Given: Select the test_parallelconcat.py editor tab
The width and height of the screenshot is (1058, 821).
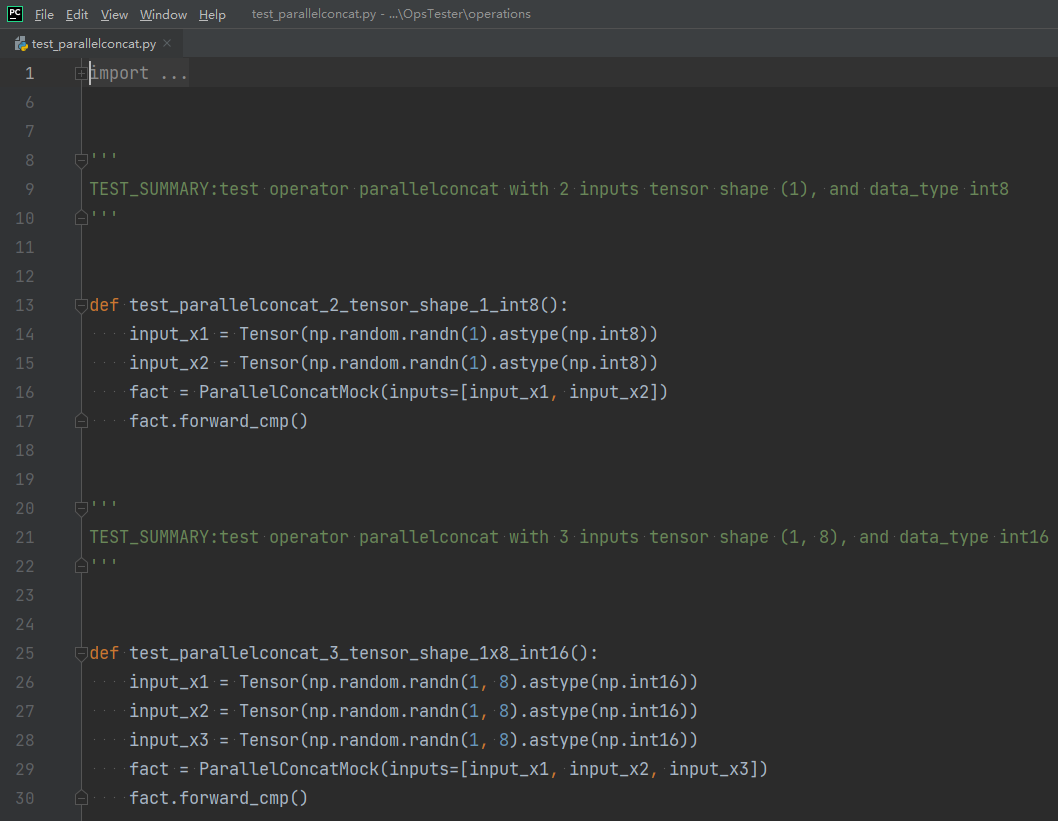Looking at the screenshot, I should (93, 44).
